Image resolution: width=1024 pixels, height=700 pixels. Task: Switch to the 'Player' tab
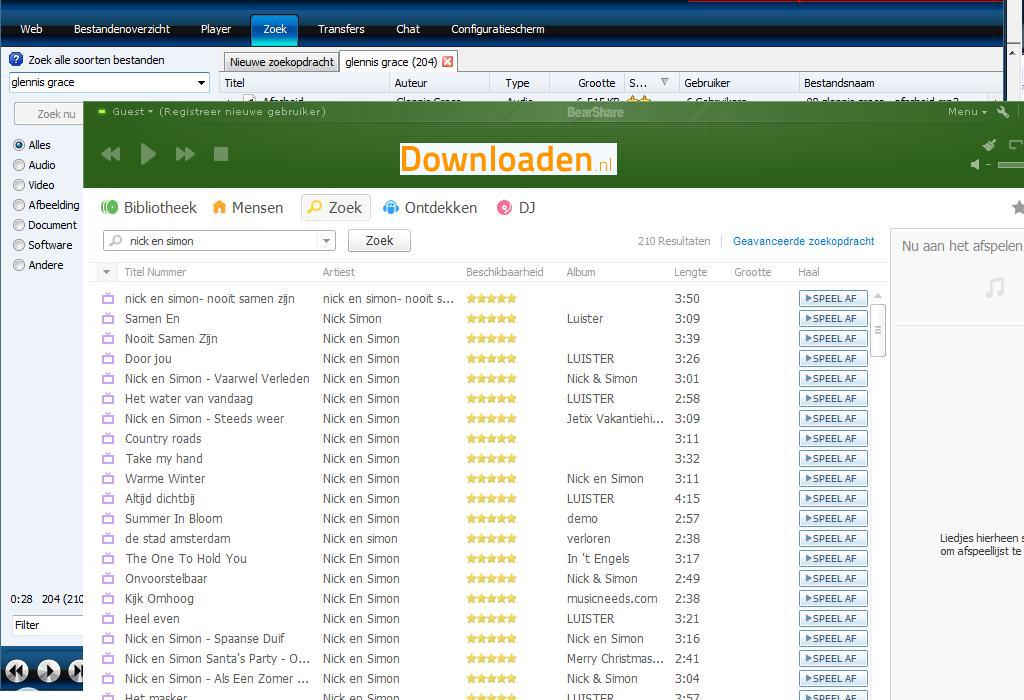[216, 29]
